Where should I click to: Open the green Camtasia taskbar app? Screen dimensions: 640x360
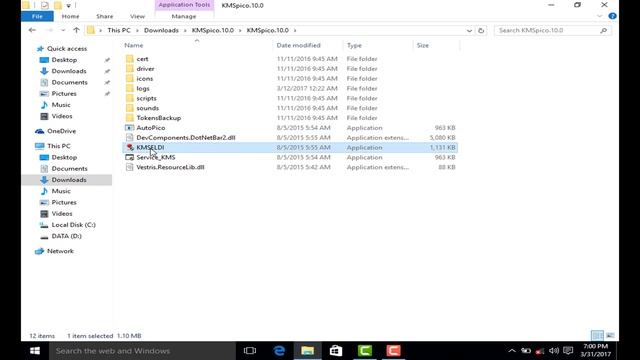click(364, 351)
